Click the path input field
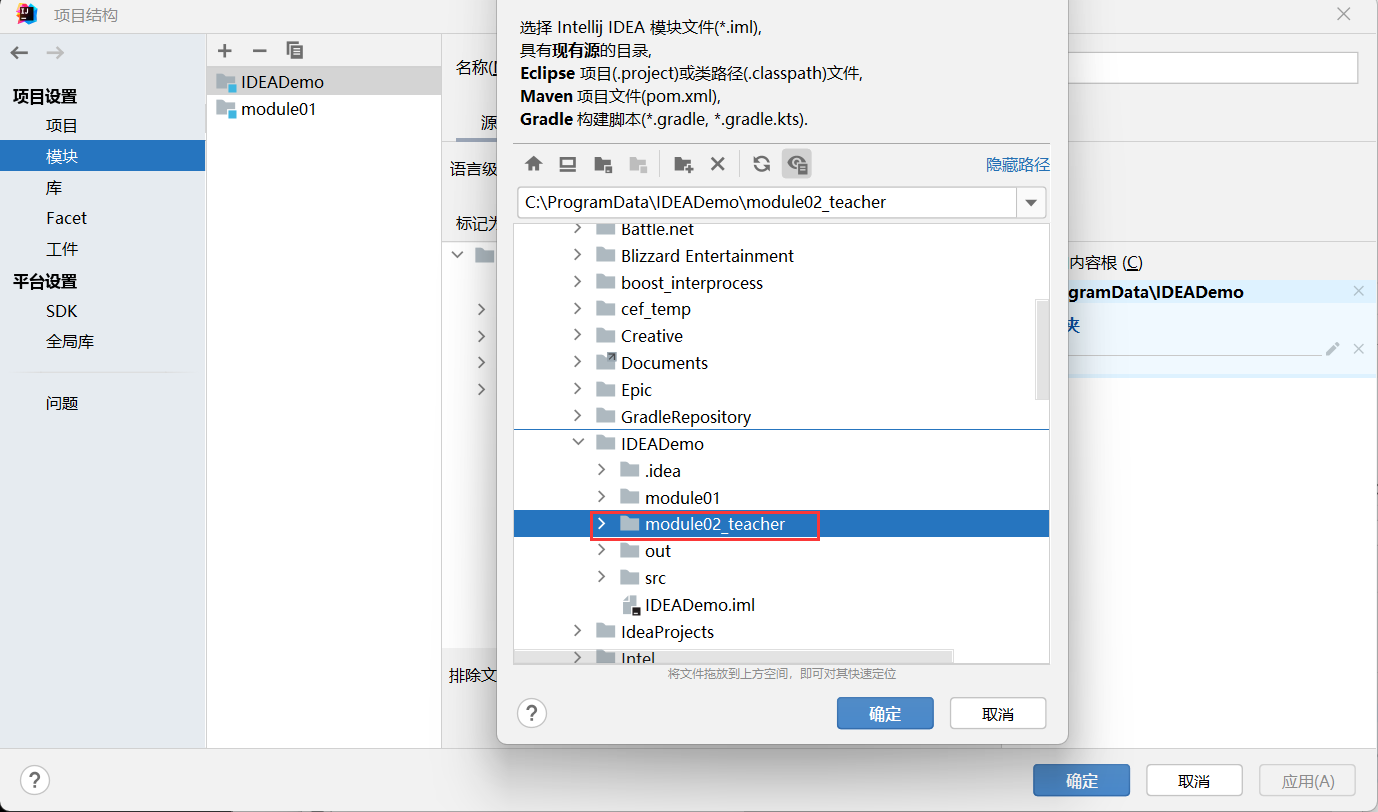 767,202
